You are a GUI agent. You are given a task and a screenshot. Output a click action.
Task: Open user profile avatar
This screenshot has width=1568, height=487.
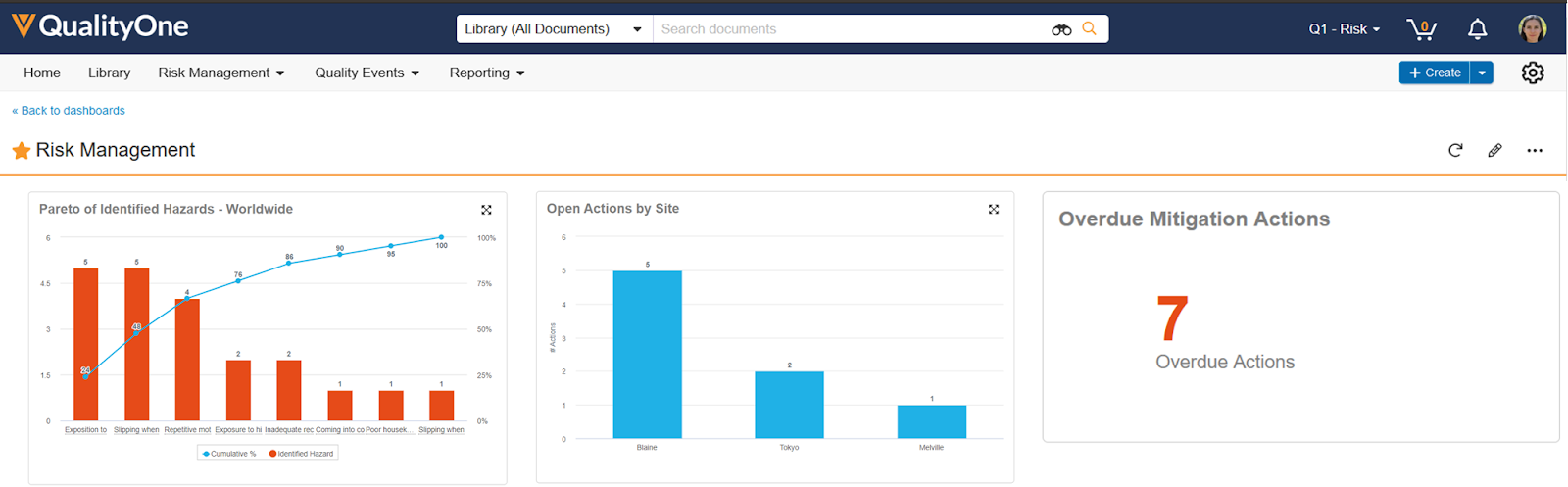coord(1533,28)
